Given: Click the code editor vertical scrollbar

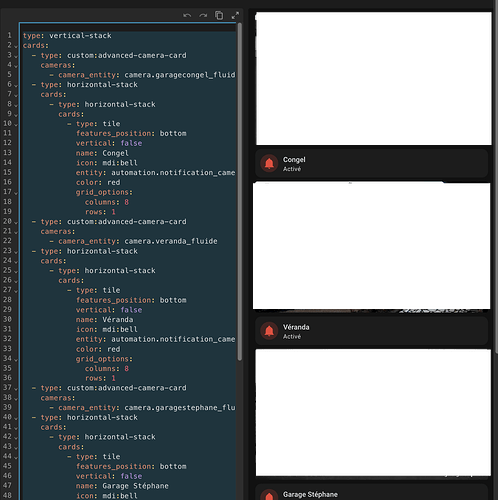Looking at the screenshot, I should pyautogui.click(x=240, y=192).
